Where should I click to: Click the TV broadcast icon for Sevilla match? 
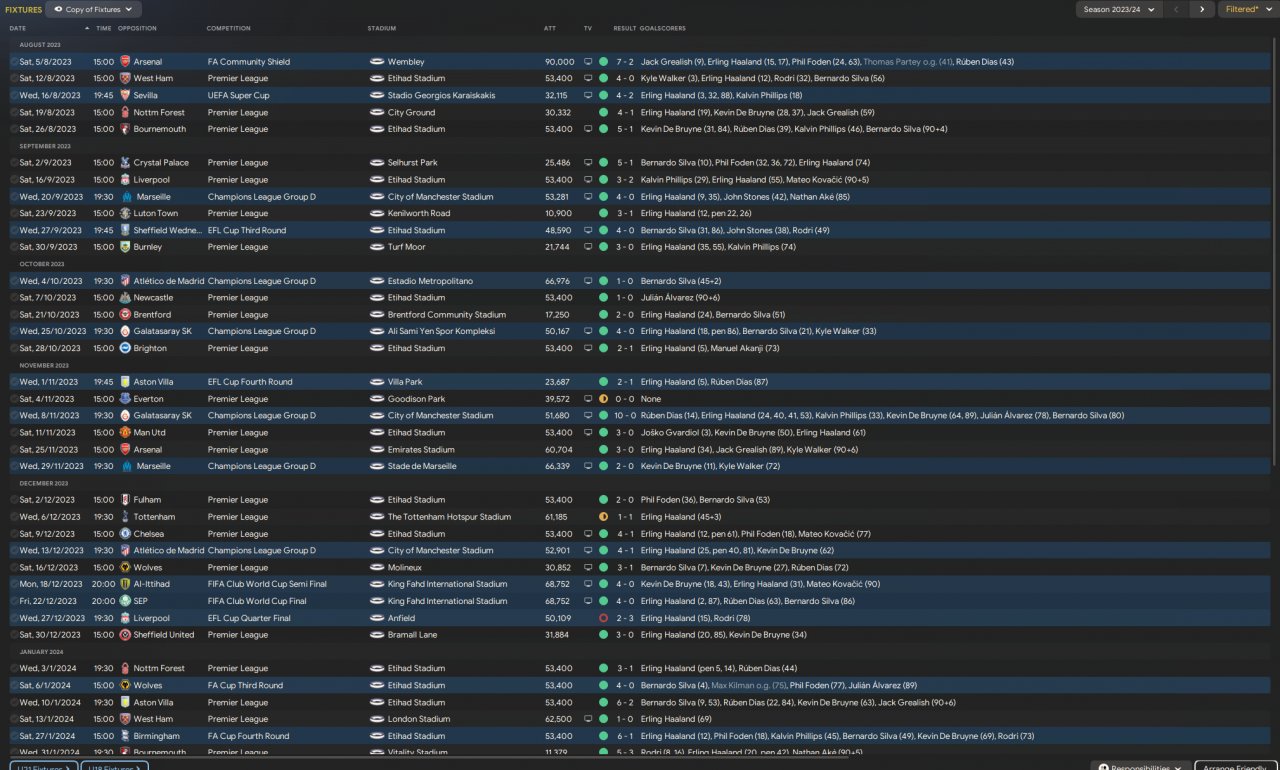point(588,96)
